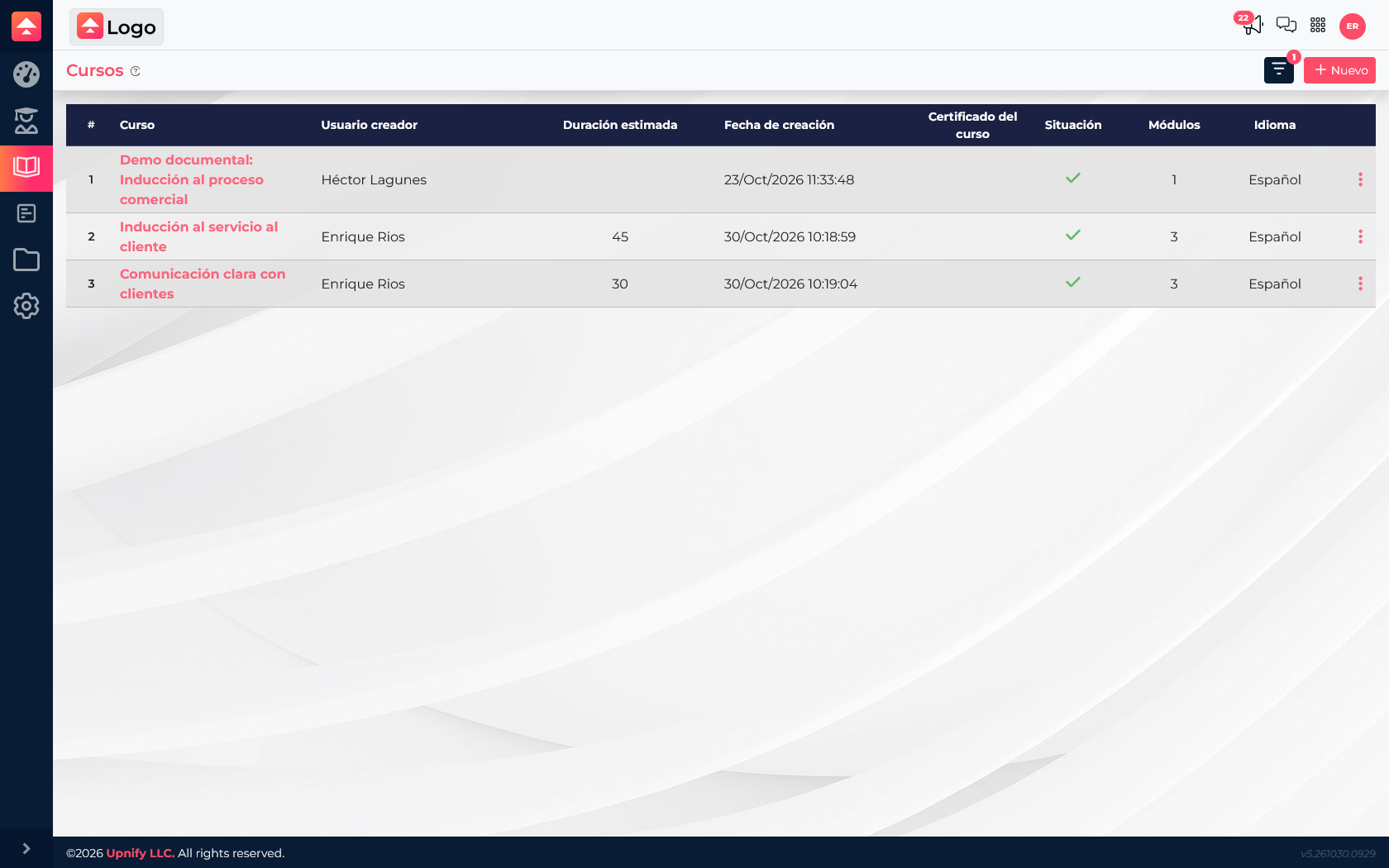
Task: Click the date 30/Oct/2026 10:18:59
Action: (790, 236)
